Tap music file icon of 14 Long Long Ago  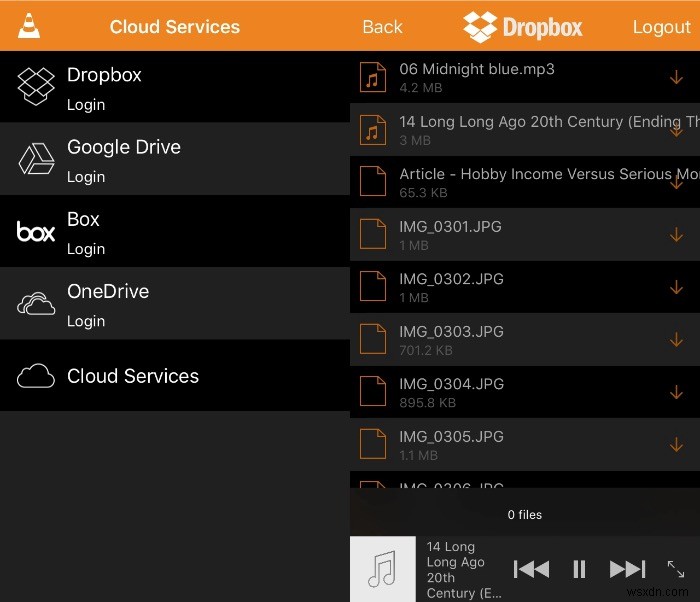(x=373, y=130)
